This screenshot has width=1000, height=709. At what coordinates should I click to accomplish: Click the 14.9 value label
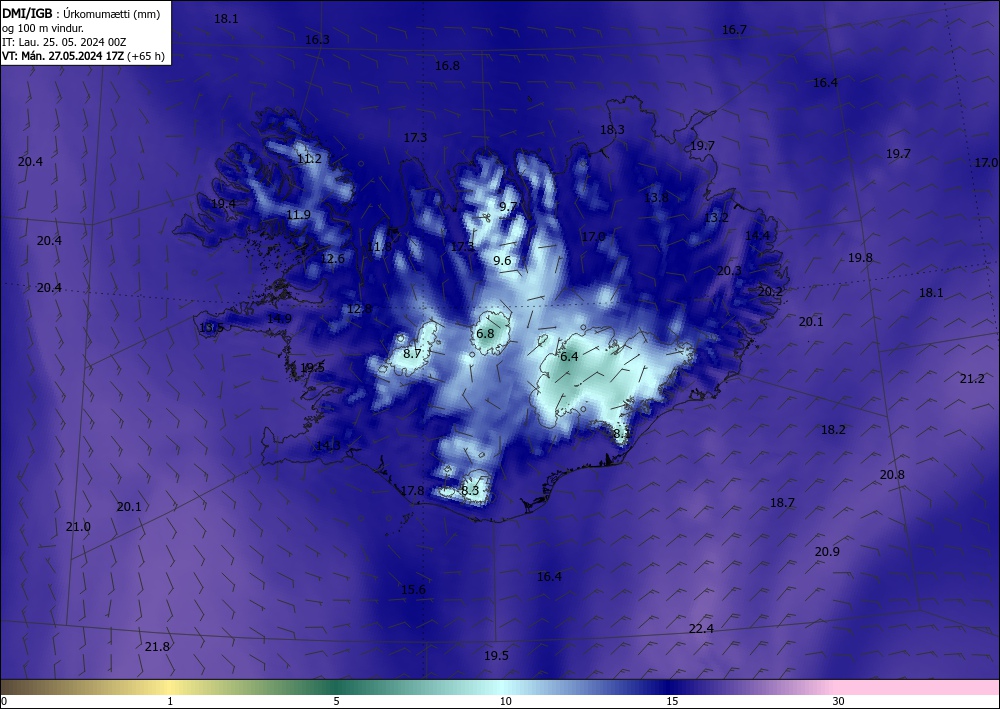[279, 319]
